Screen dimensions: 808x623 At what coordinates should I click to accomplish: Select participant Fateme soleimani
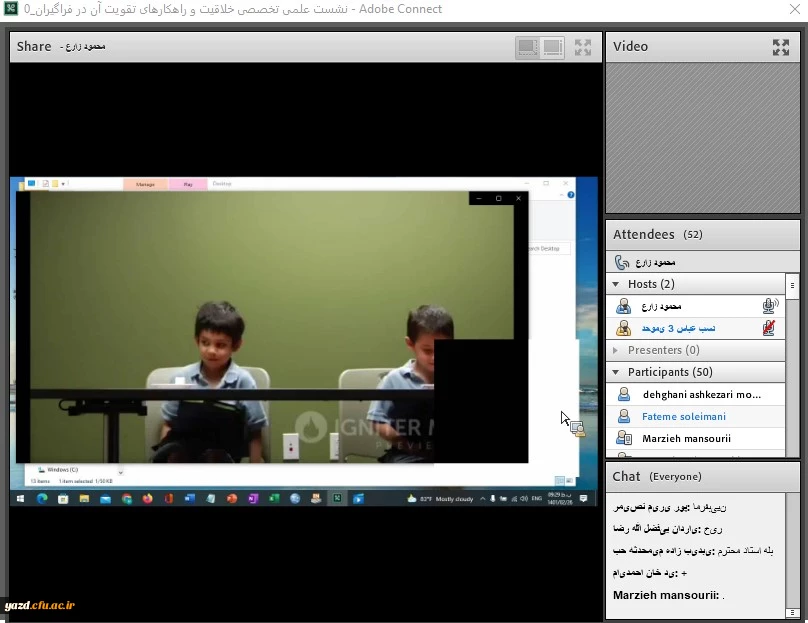[x=684, y=416]
